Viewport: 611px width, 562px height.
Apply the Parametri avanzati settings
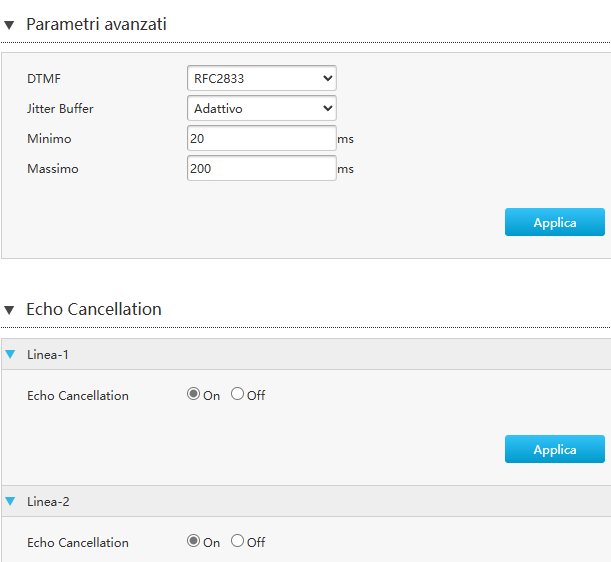coord(554,222)
